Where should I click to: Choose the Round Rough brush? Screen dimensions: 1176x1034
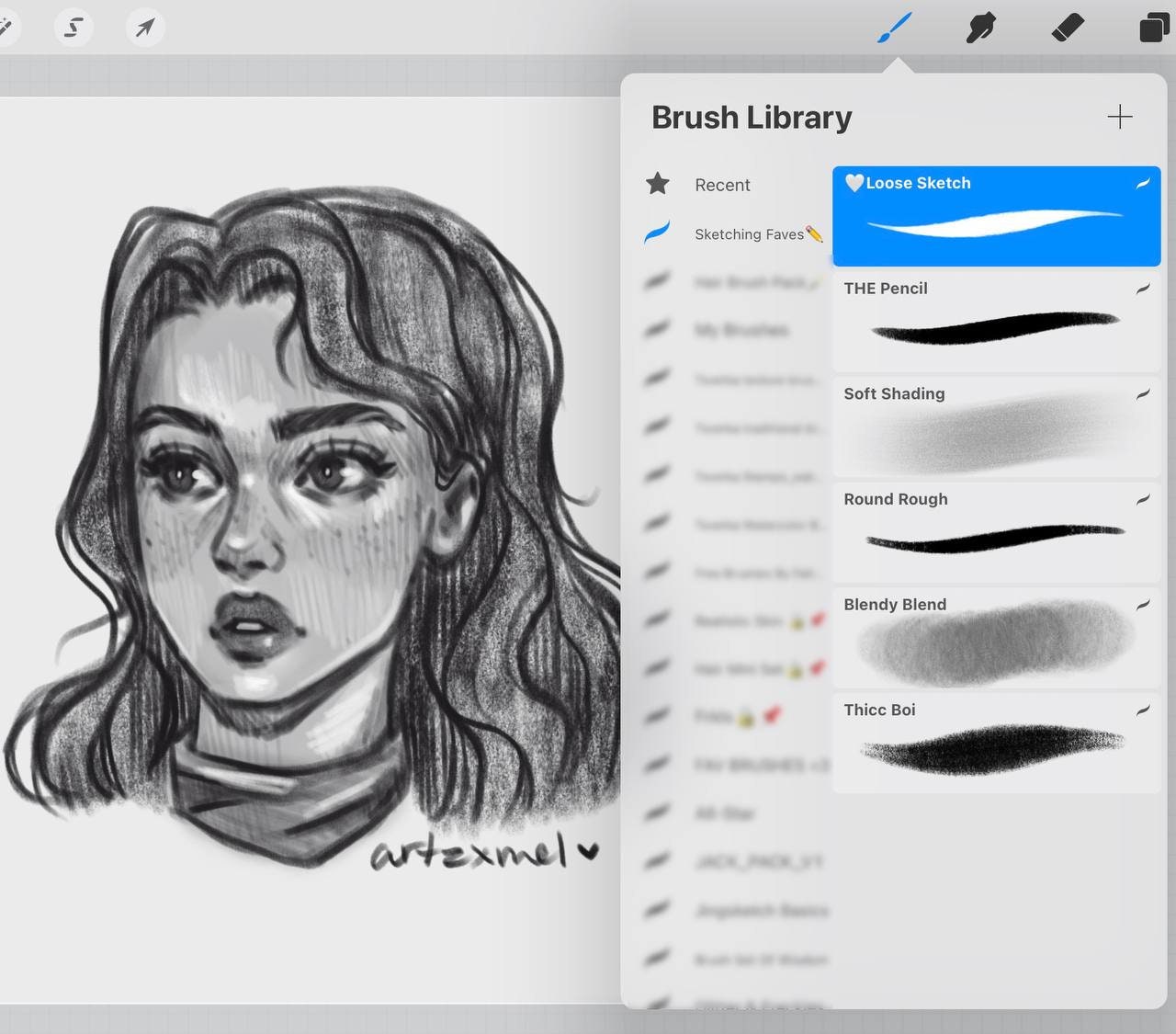[x=996, y=533]
